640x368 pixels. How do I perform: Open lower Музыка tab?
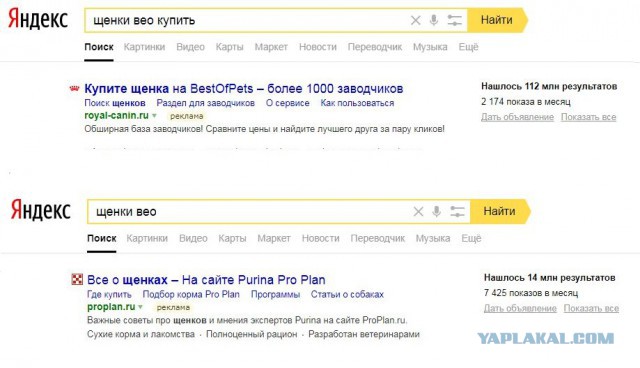tap(433, 238)
